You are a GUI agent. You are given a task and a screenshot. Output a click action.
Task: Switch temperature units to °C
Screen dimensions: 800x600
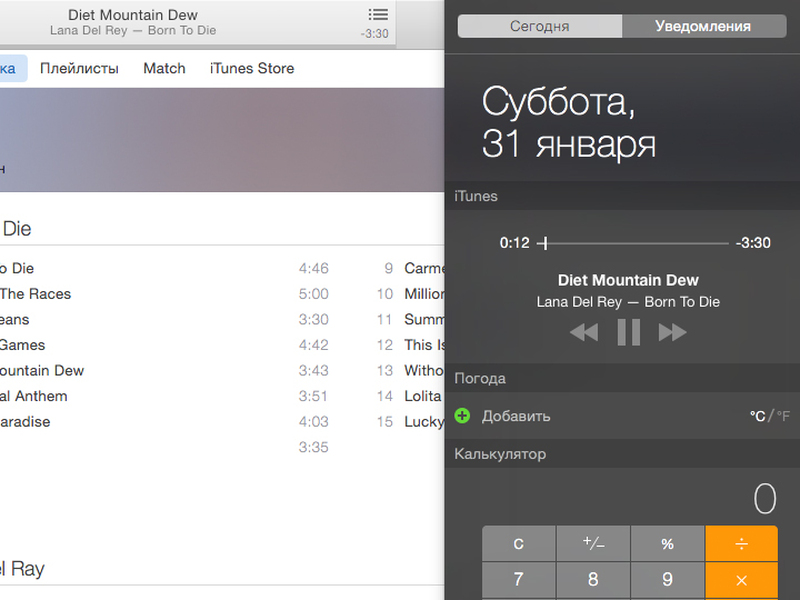click(x=757, y=416)
